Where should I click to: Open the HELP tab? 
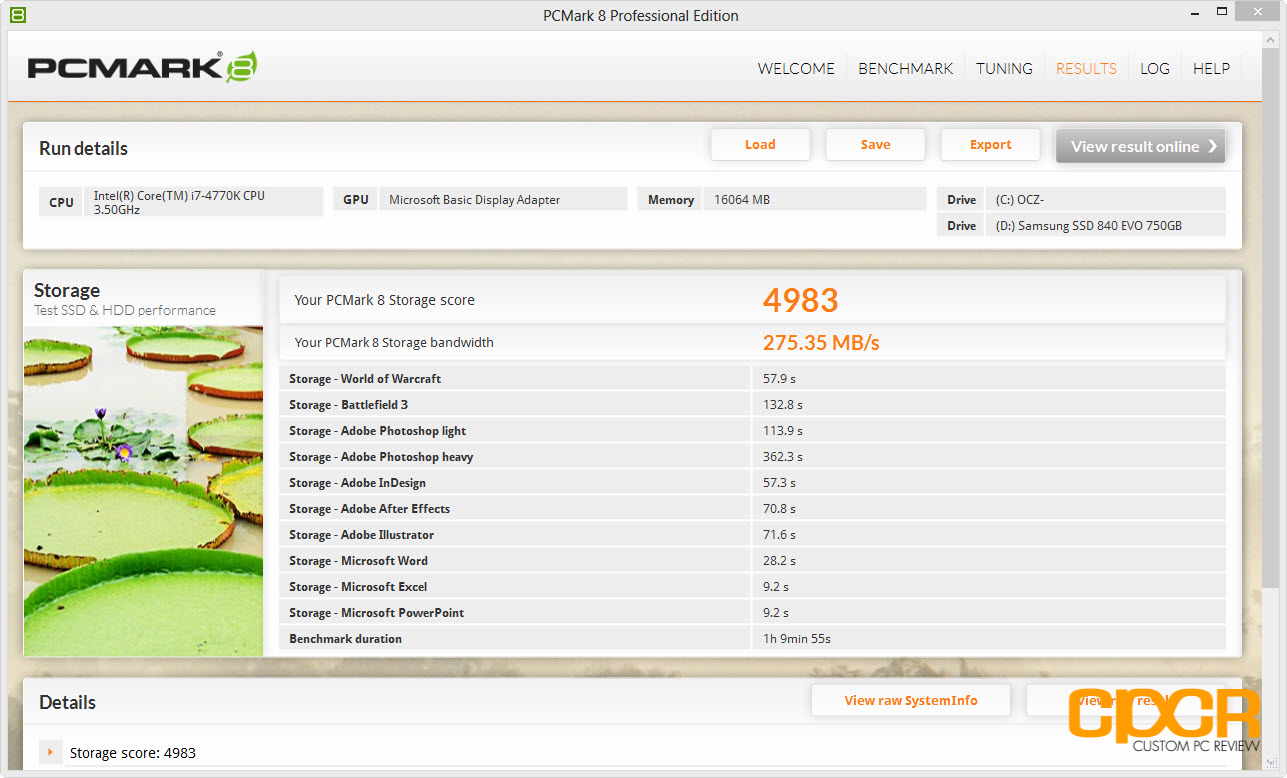(x=1211, y=68)
